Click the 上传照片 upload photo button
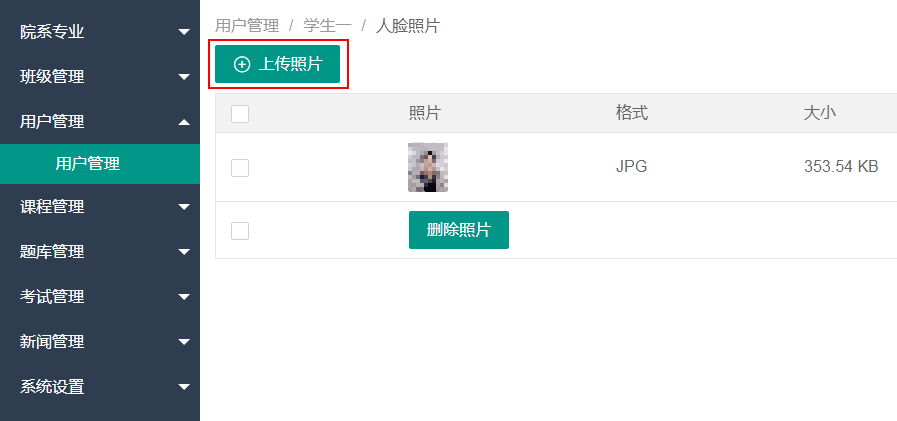Viewport: 897px width, 421px height. (x=277, y=64)
